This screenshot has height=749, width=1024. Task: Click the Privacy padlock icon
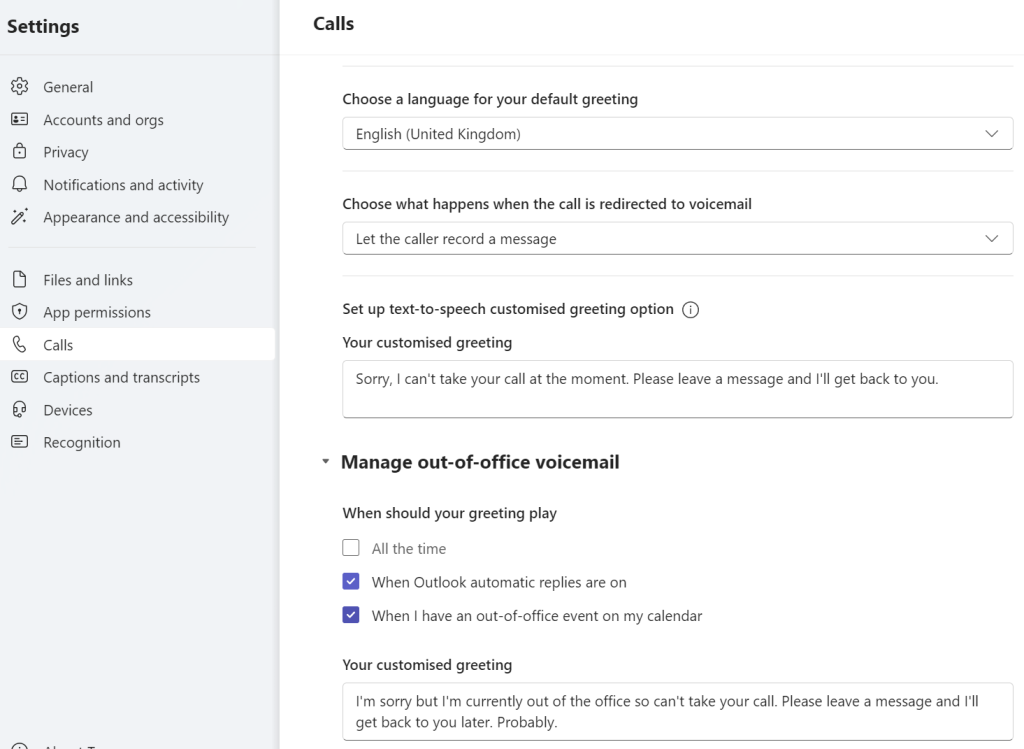click(x=20, y=151)
